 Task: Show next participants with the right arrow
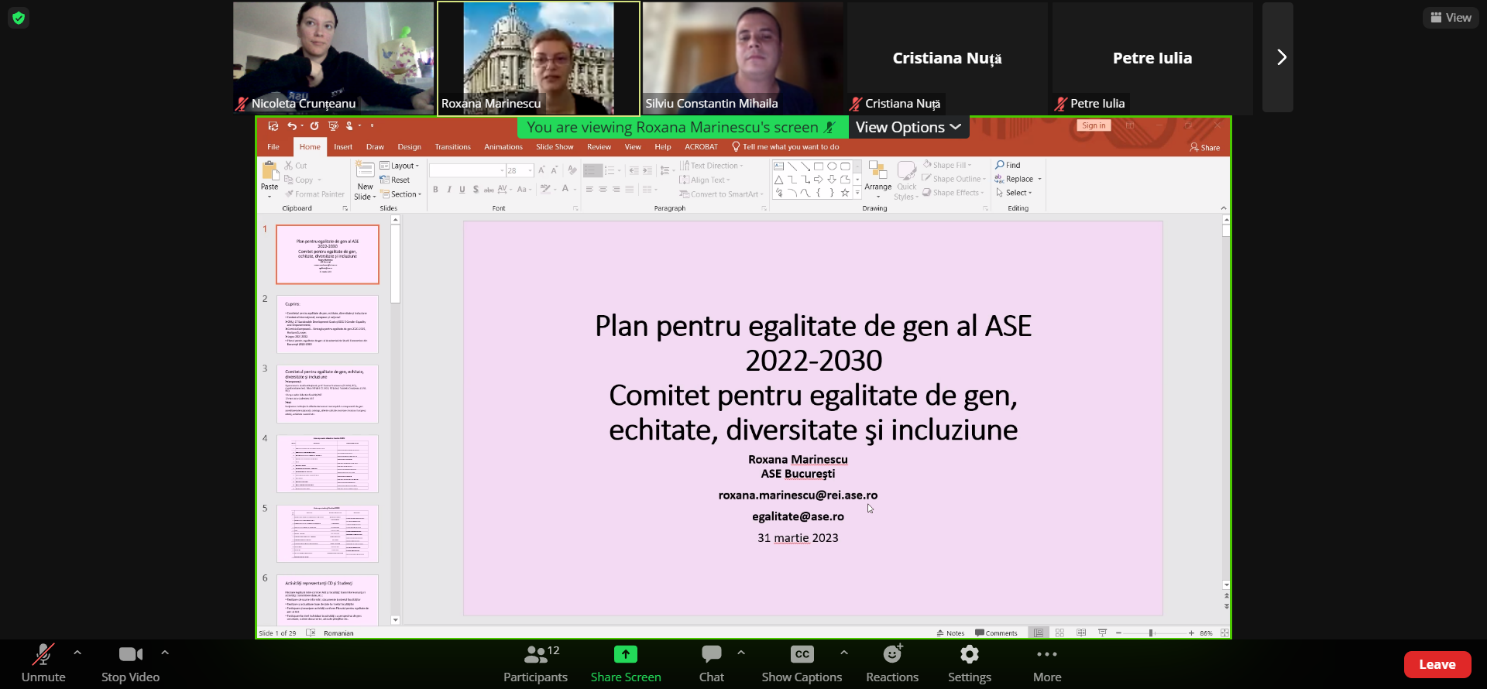(x=1281, y=57)
